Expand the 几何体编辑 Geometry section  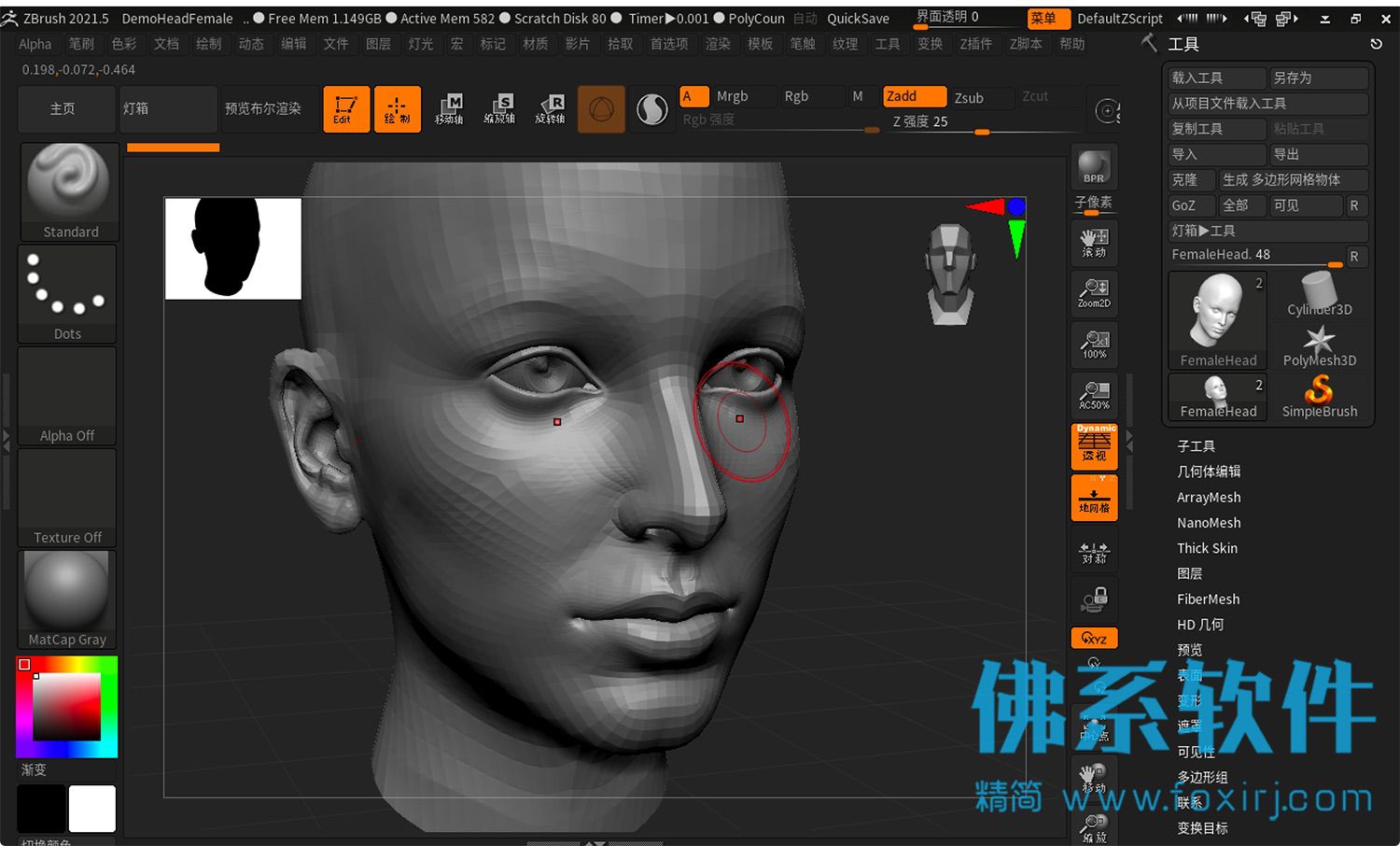click(x=1209, y=472)
